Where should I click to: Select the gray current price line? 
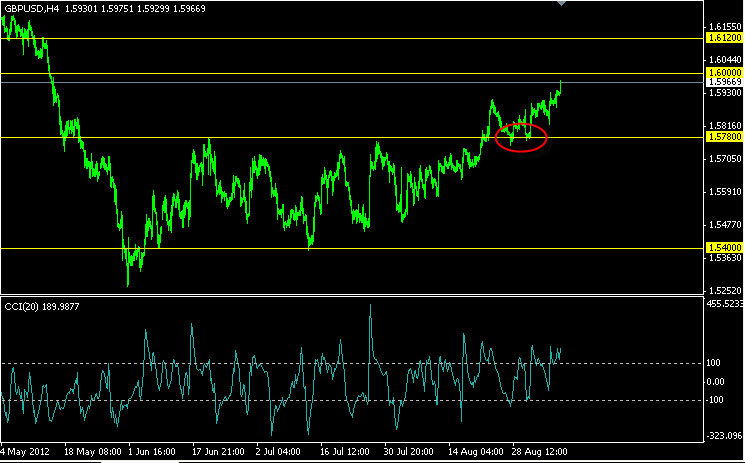click(x=352, y=82)
